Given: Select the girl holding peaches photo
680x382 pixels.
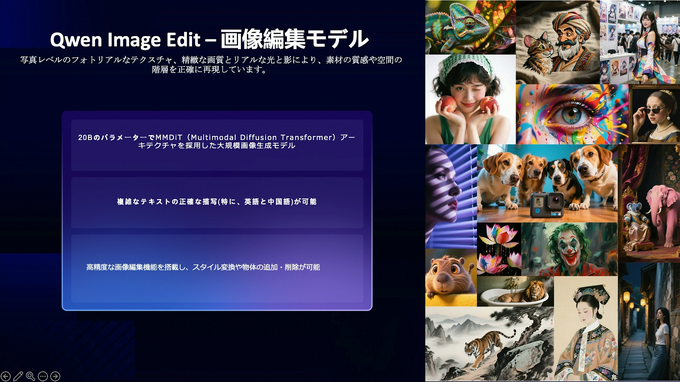Looking at the screenshot, I should [471, 99].
